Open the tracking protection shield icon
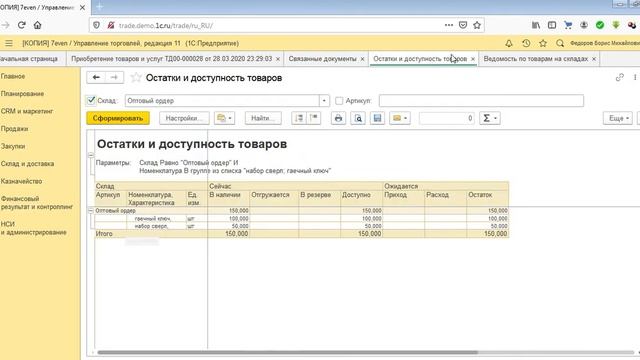 [96, 25]
